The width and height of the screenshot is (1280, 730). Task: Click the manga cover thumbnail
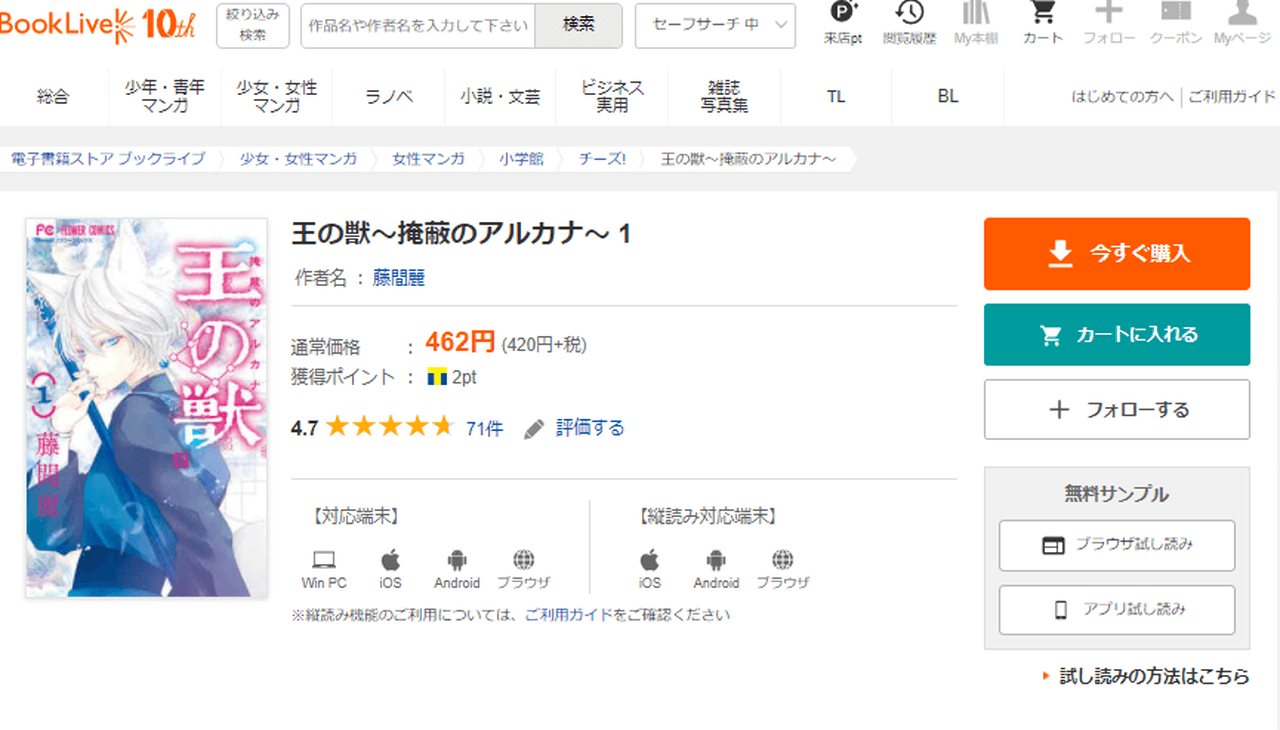coord(146,408)
